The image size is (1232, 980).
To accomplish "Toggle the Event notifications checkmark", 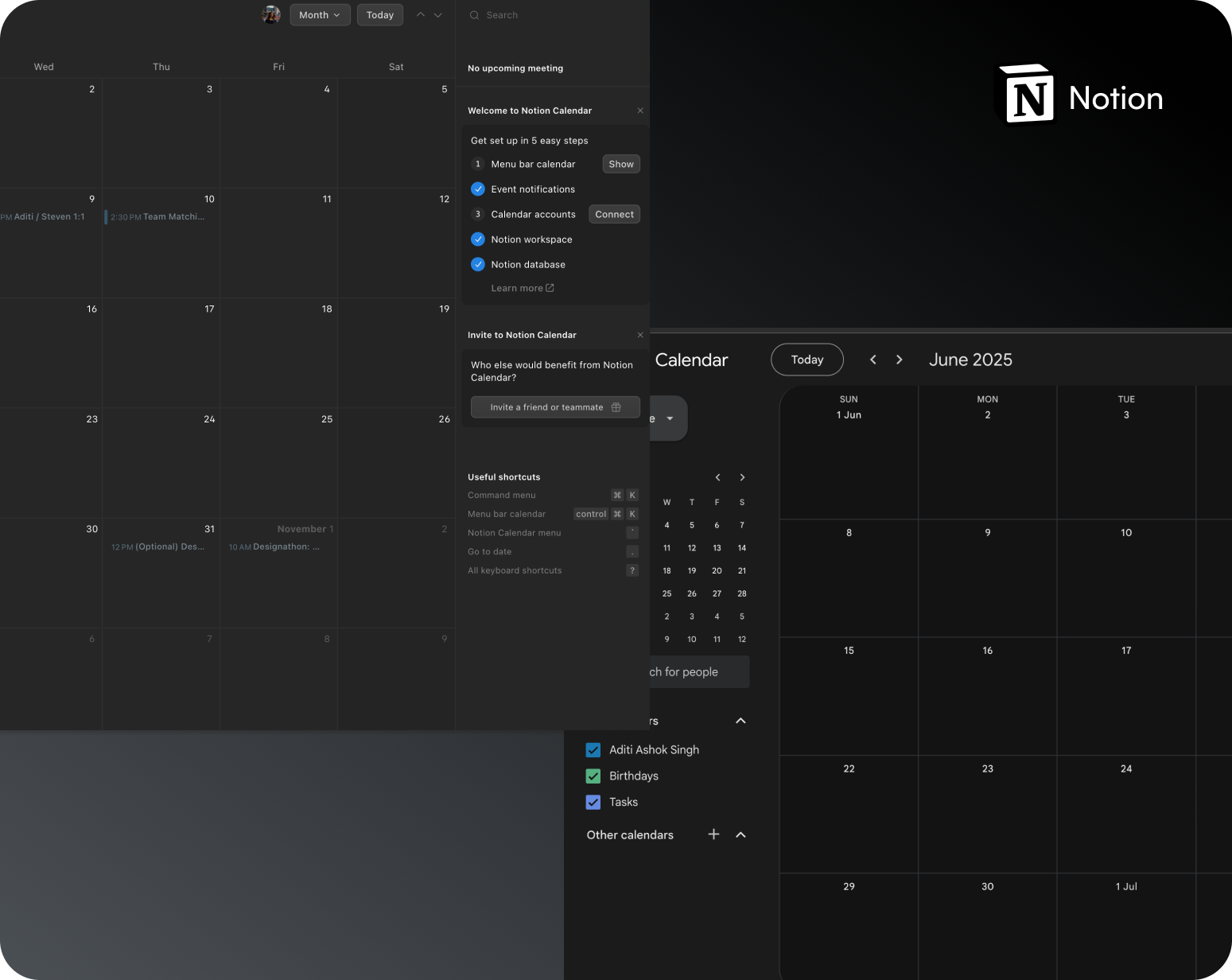I will pos(478,189).
